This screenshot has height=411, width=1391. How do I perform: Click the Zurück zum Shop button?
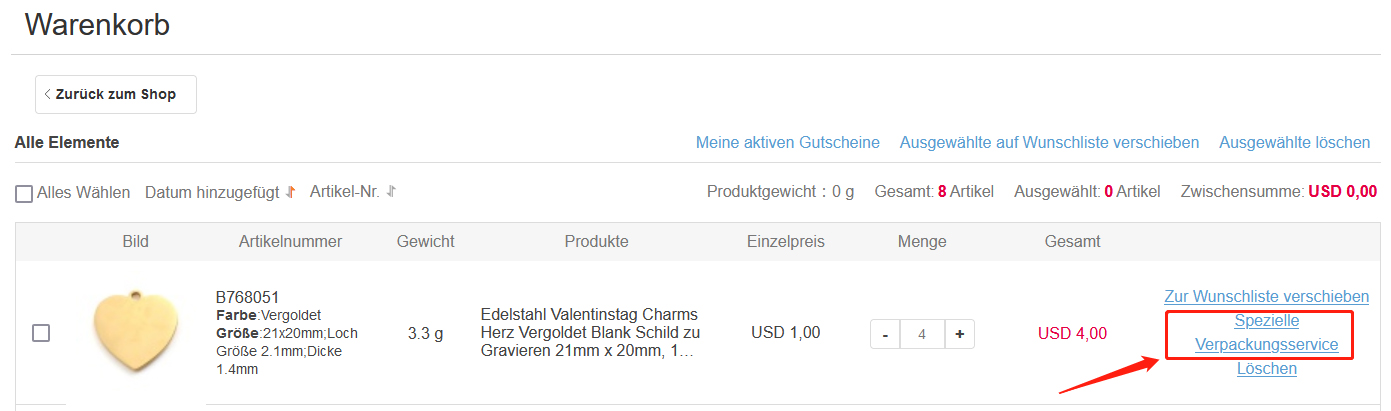click(116, 94)
